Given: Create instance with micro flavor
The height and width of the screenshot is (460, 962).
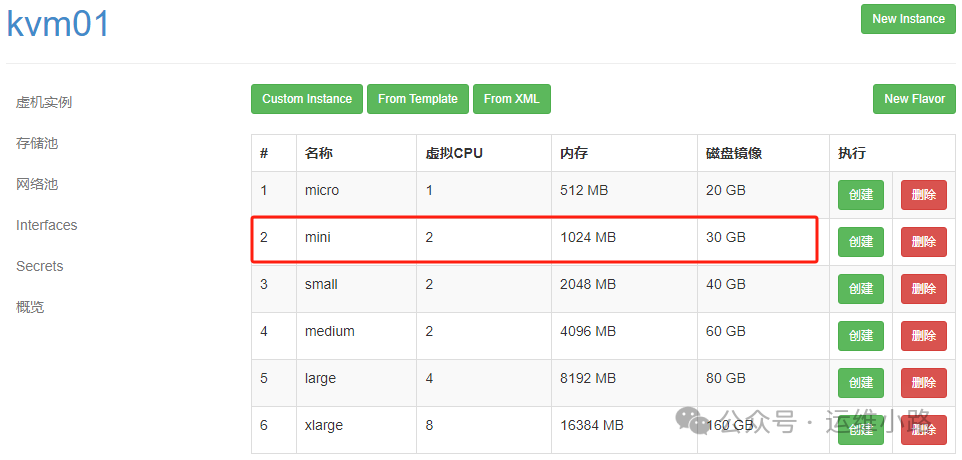Looking at the screenshot, I should coord(860,195).
